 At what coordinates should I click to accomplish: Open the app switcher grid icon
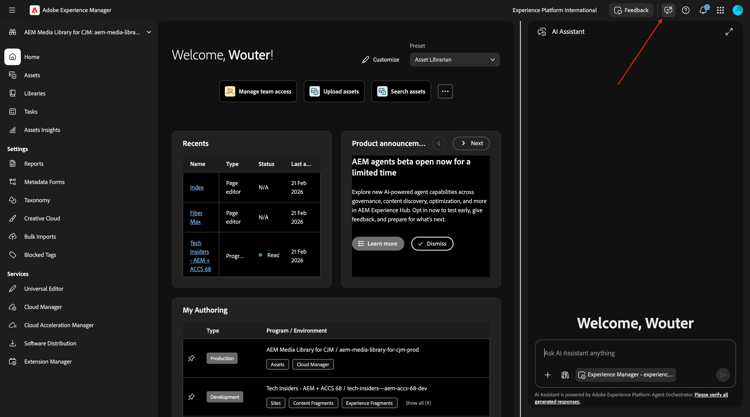pyautogui.click(x=720, y=10)
